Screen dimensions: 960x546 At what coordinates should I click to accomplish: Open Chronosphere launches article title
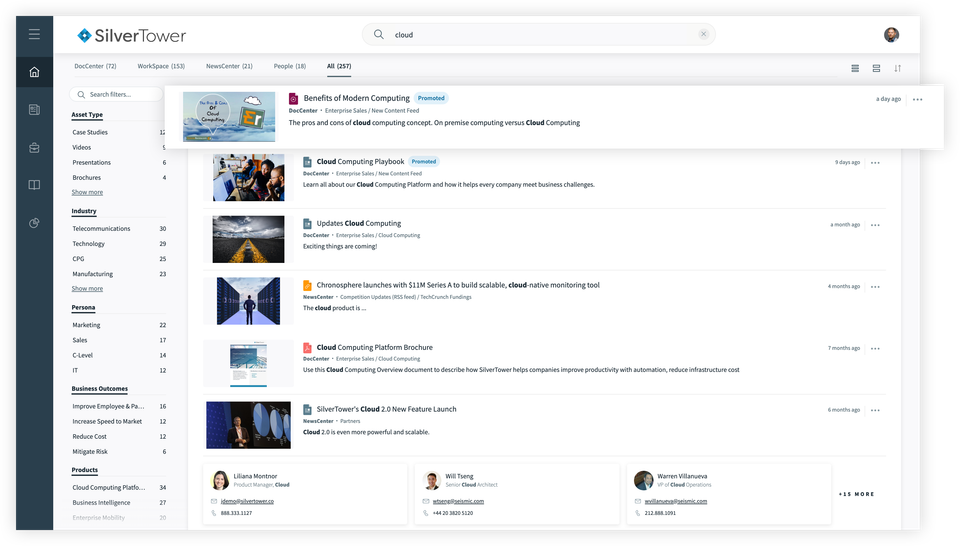(x=458, y=285)
